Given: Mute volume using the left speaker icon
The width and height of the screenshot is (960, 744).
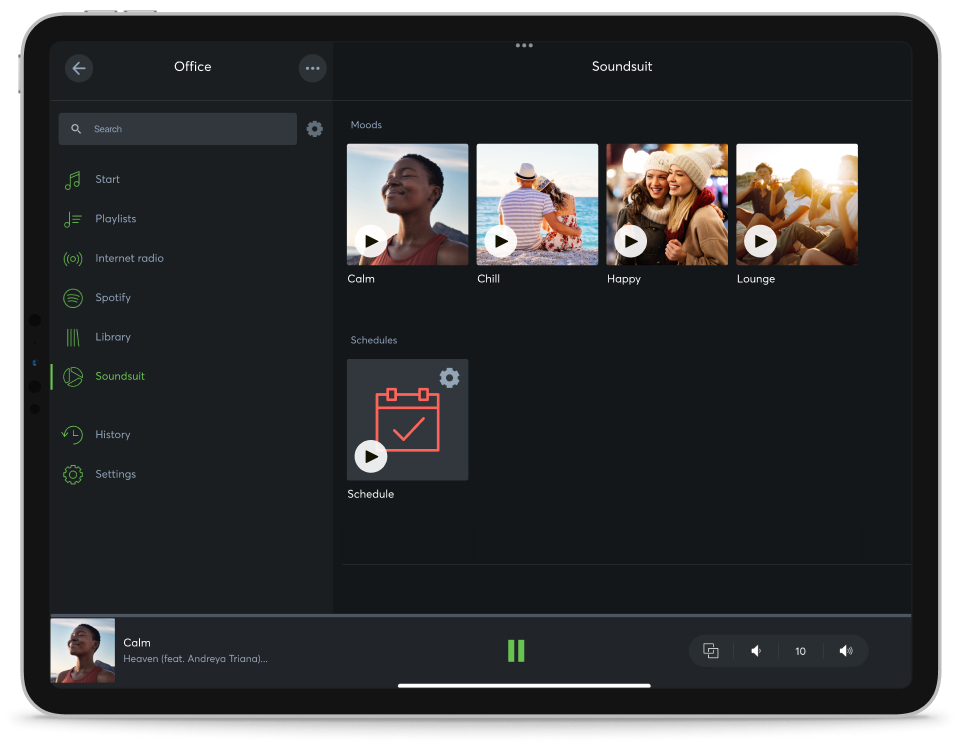Looking at the screenshot, I should click(756, 650).
